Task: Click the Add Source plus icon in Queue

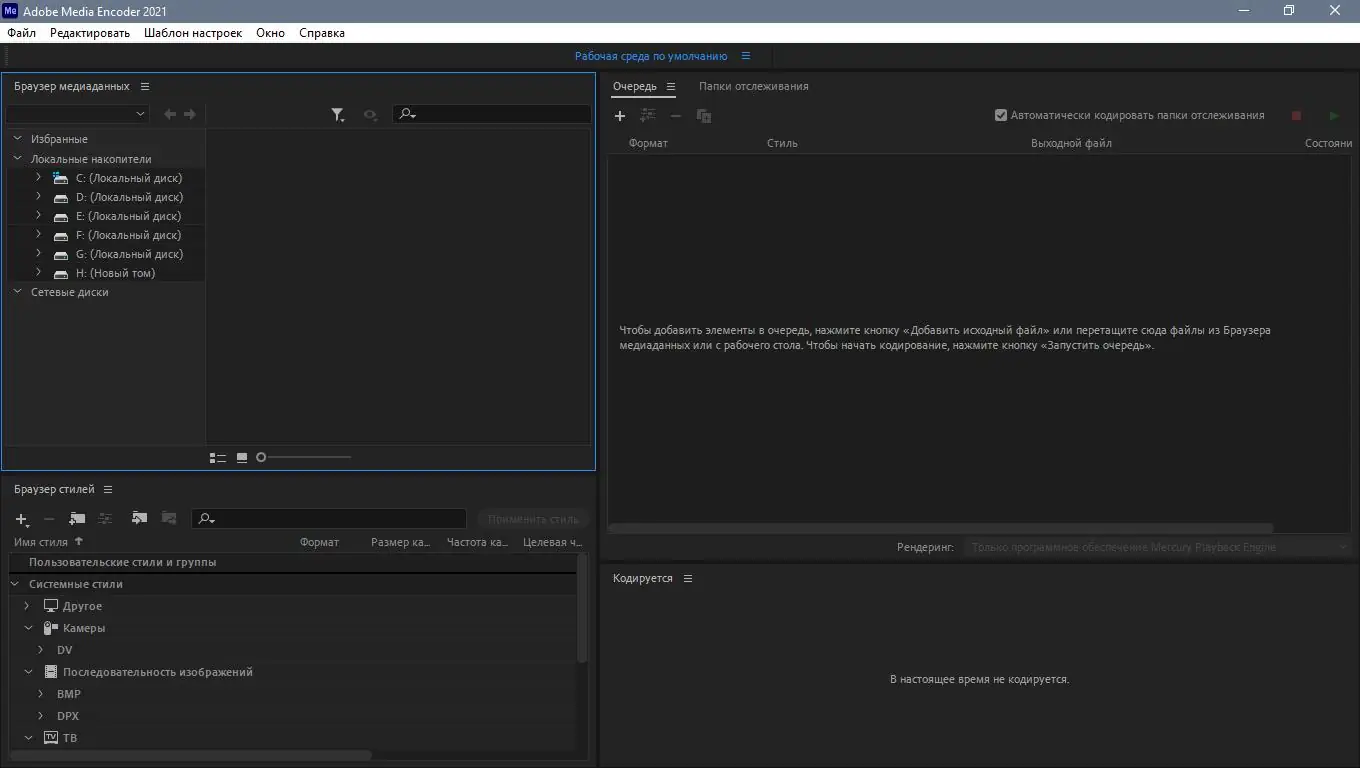Action: (x=620, y=116)
